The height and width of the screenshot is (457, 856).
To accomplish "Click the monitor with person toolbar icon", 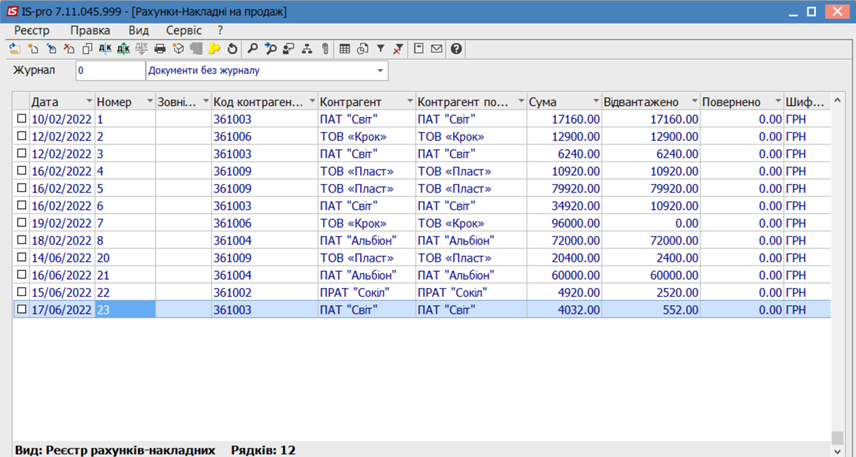I will [x=289, y=49].
